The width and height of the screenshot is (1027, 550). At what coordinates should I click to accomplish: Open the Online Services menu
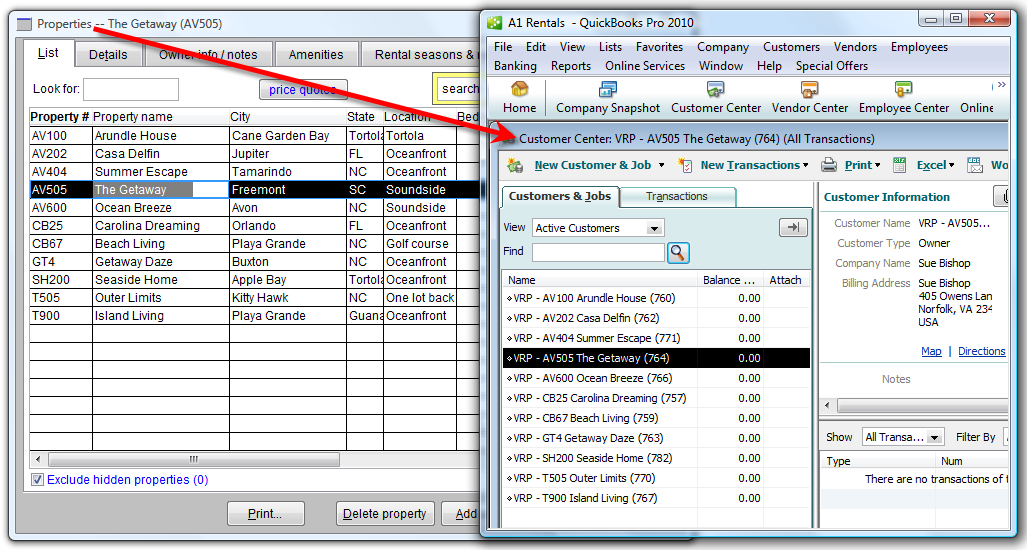click(x=644, y=66)
